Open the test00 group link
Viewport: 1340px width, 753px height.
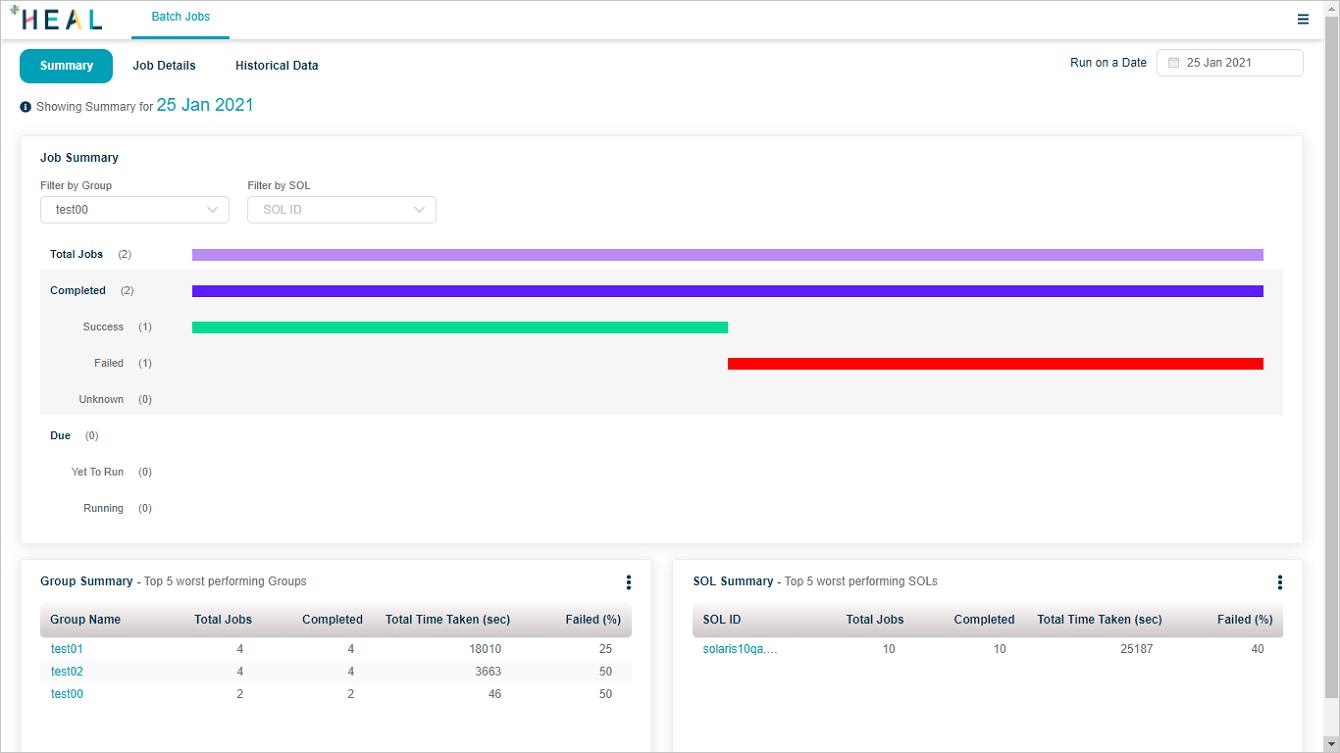click(67, 694)
